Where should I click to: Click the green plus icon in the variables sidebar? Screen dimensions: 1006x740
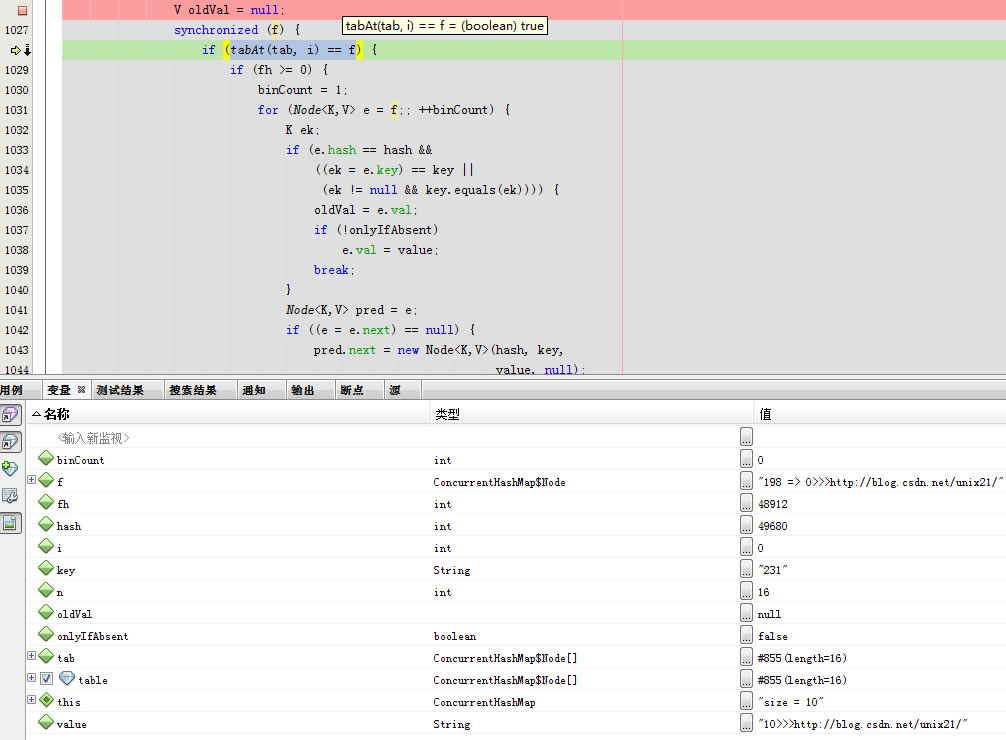[10, 469]
